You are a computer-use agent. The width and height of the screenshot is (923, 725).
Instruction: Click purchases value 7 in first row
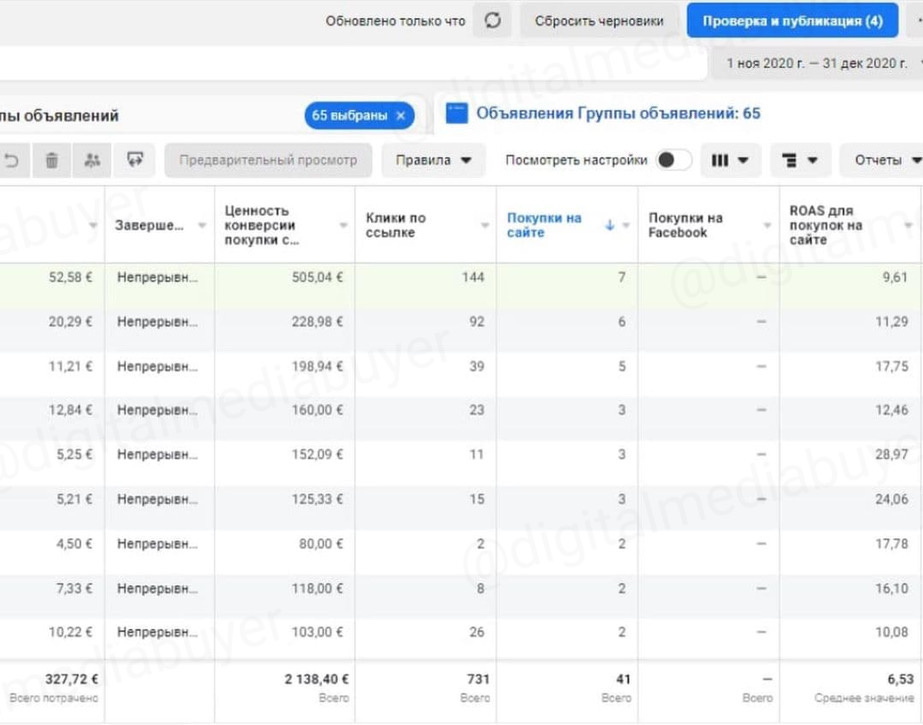622,277
